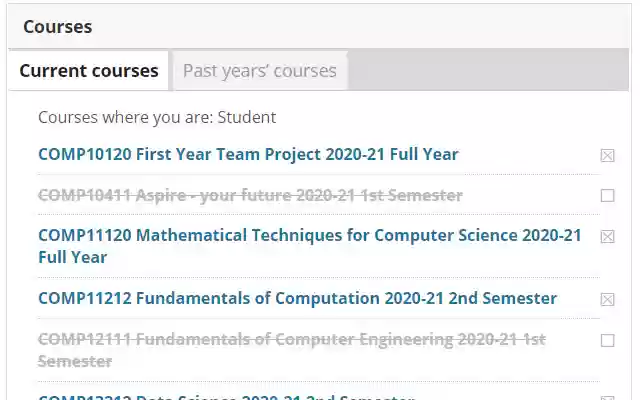This screenshot has height=400, width=640.
Task: Open COMP10120 First Year Team Project course
Action: click(x=248, y=154)
